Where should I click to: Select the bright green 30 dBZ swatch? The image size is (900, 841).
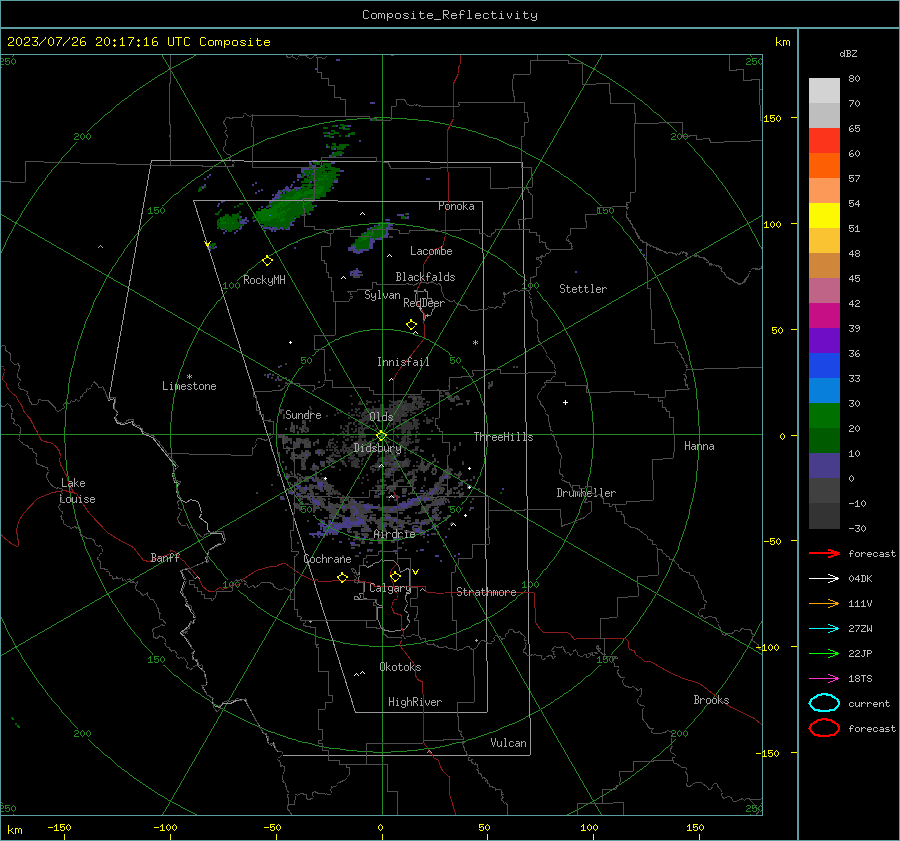tap(824, 415)
